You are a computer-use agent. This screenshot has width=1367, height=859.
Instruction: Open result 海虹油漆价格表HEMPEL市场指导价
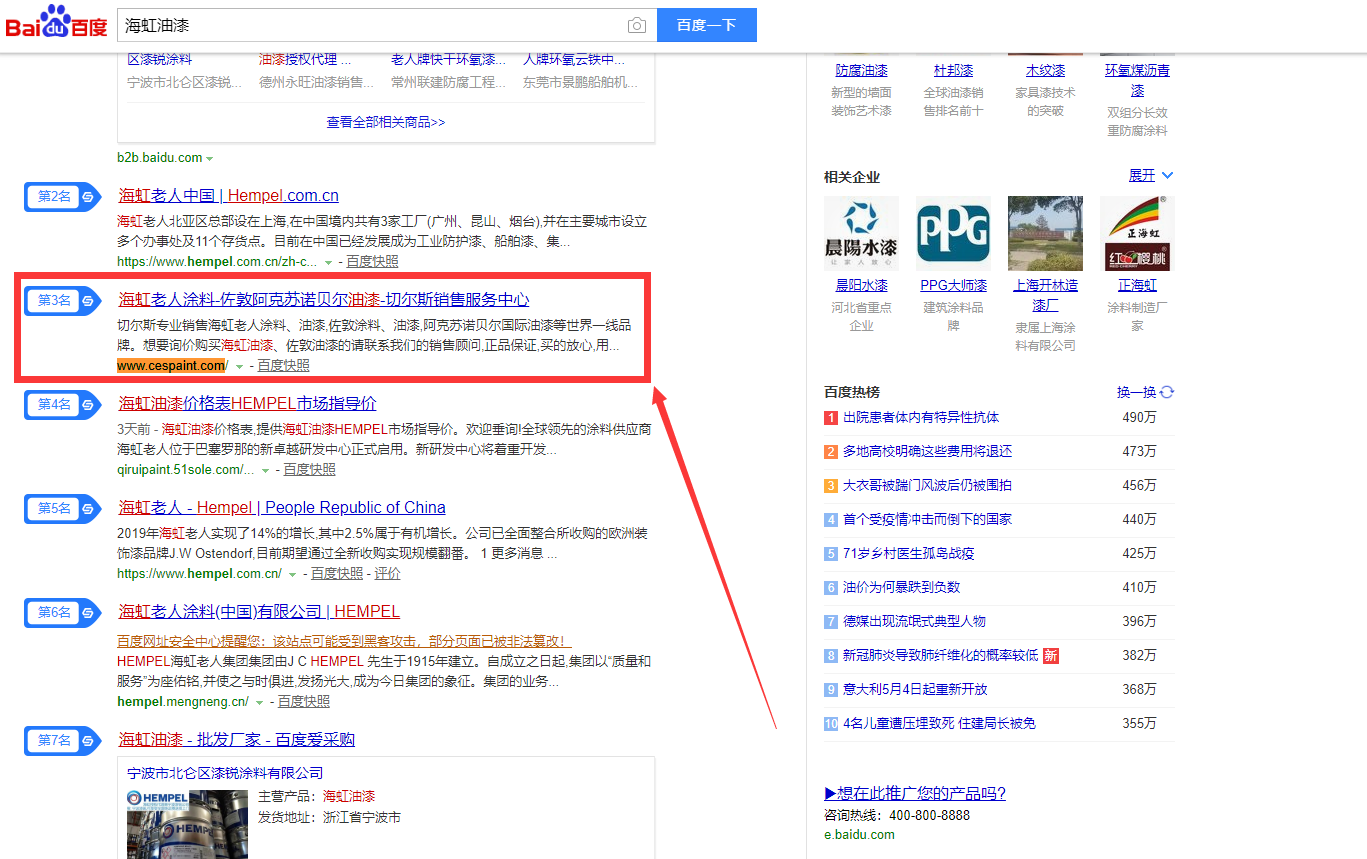point(247,404)
